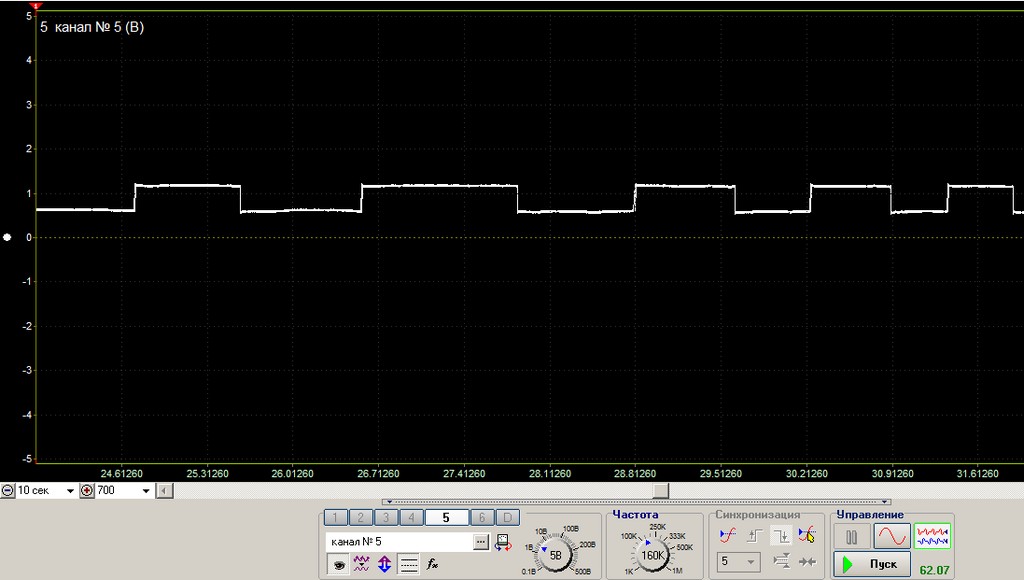
Task: Toggle the dashed lines display style button
Action: tap(408, 564)
